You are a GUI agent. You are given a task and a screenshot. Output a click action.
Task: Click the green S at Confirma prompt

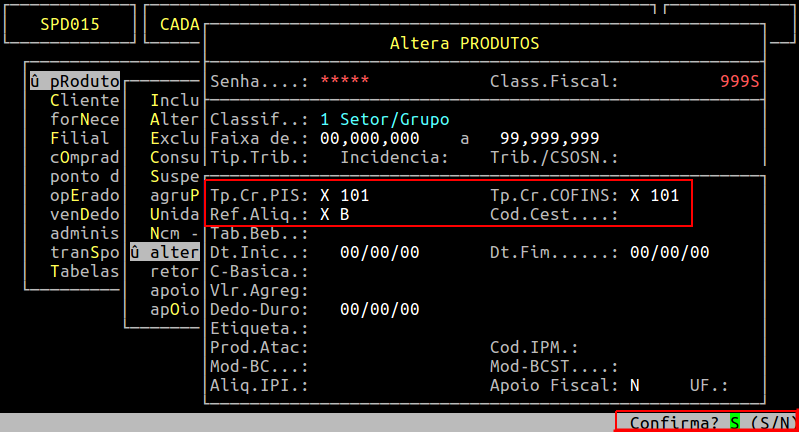point(734,423)
